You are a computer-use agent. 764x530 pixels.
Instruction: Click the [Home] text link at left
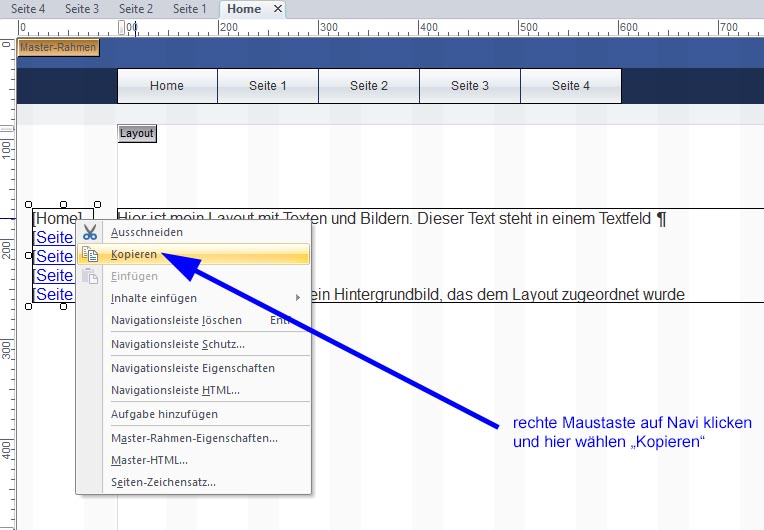tap(56, 218)
